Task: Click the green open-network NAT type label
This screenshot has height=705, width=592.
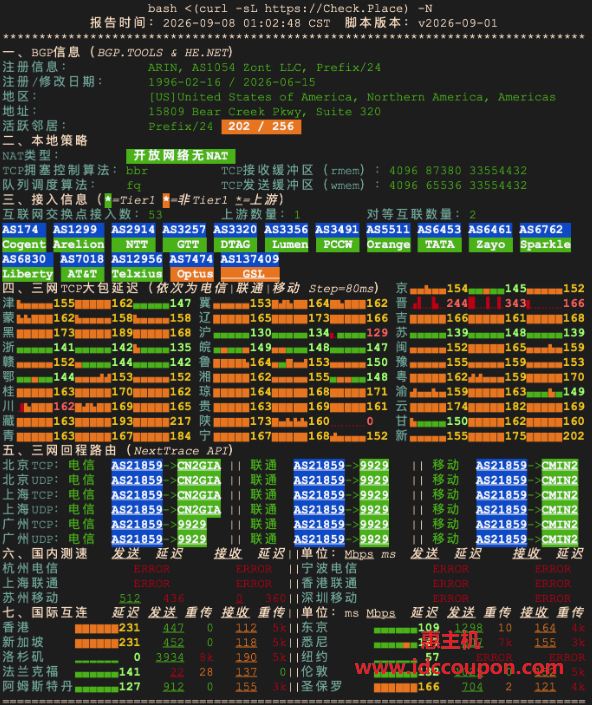Action: click(181, 156)
